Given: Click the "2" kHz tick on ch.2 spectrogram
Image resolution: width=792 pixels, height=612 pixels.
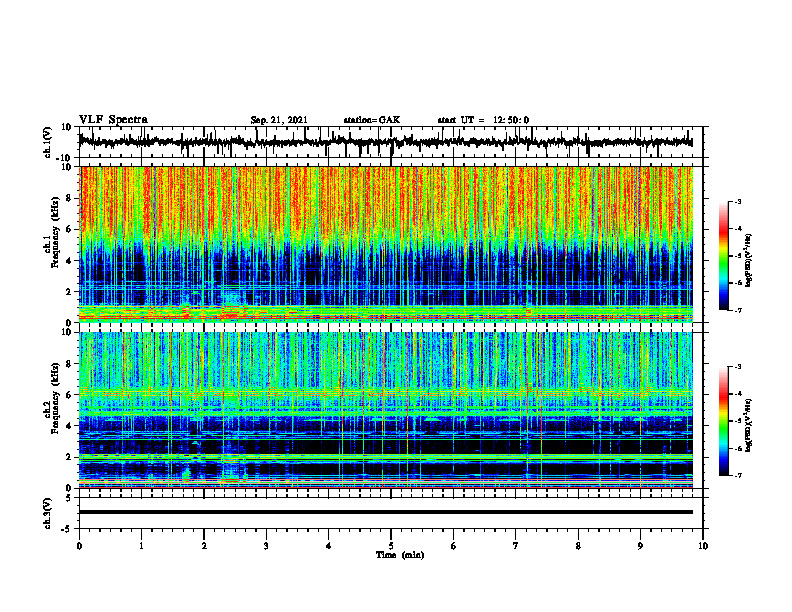Looking at the screenshot, I should [69, 457].
